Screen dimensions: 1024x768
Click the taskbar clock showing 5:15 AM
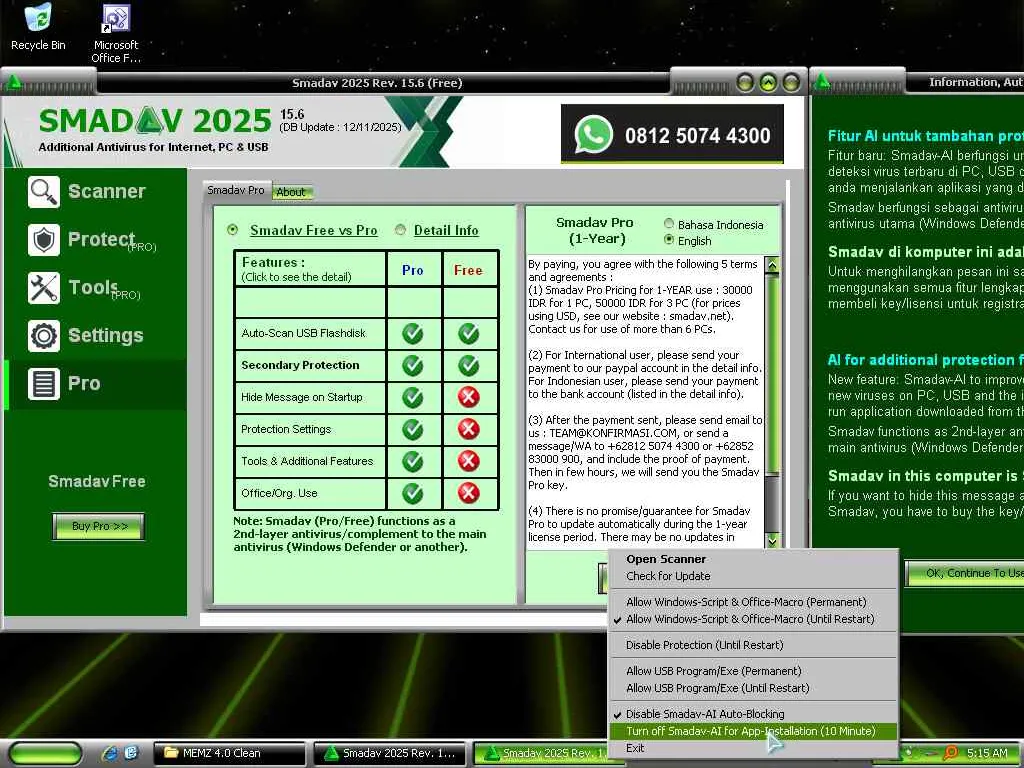click(987, 753)
